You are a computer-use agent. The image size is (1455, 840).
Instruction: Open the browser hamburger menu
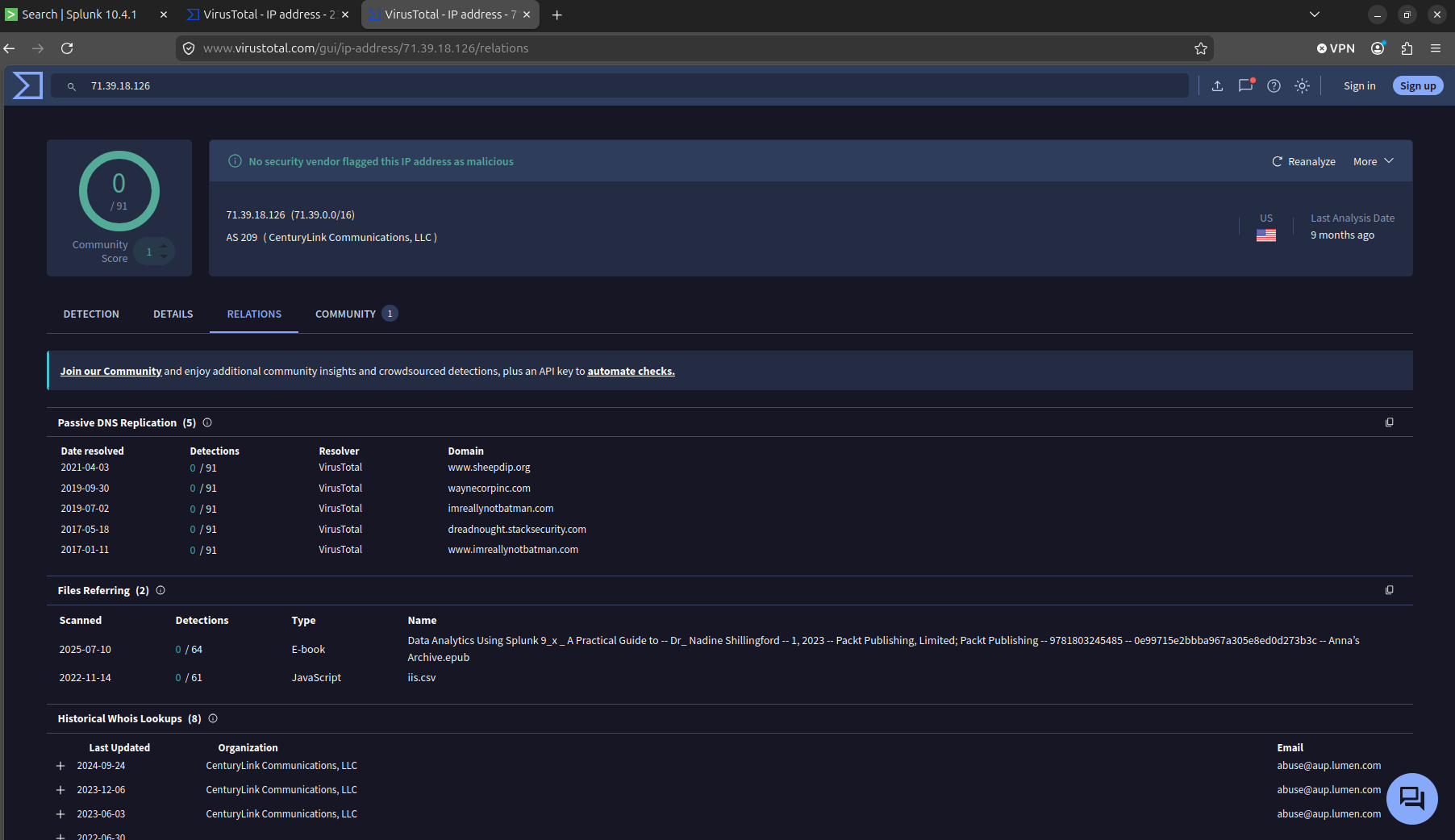click(x=1436, y=48)
